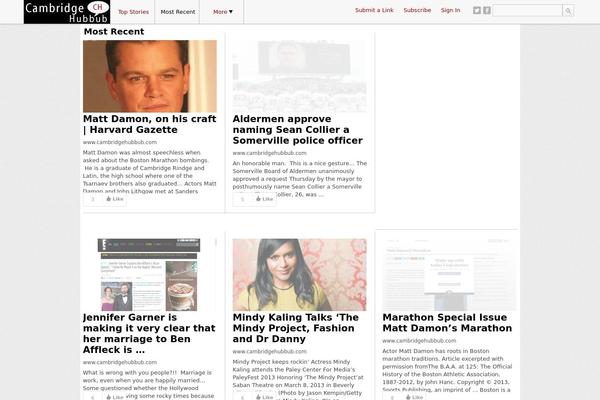The width and height of the screenshot is (600, 400).
Task: Go to Top Stories tab
Action: click(x=134, y=12)
